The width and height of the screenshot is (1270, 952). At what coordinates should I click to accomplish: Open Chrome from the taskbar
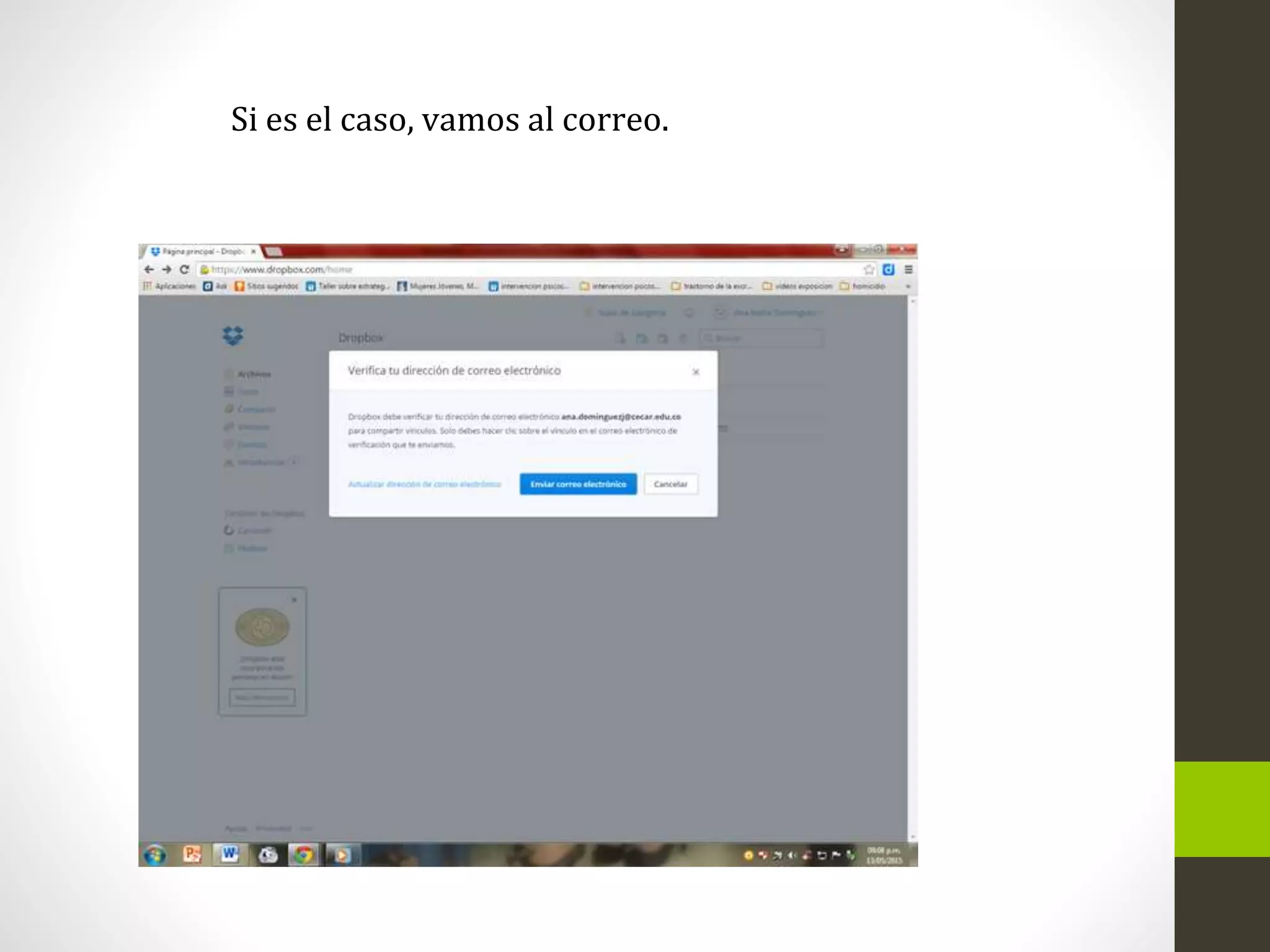pos(303,855)
